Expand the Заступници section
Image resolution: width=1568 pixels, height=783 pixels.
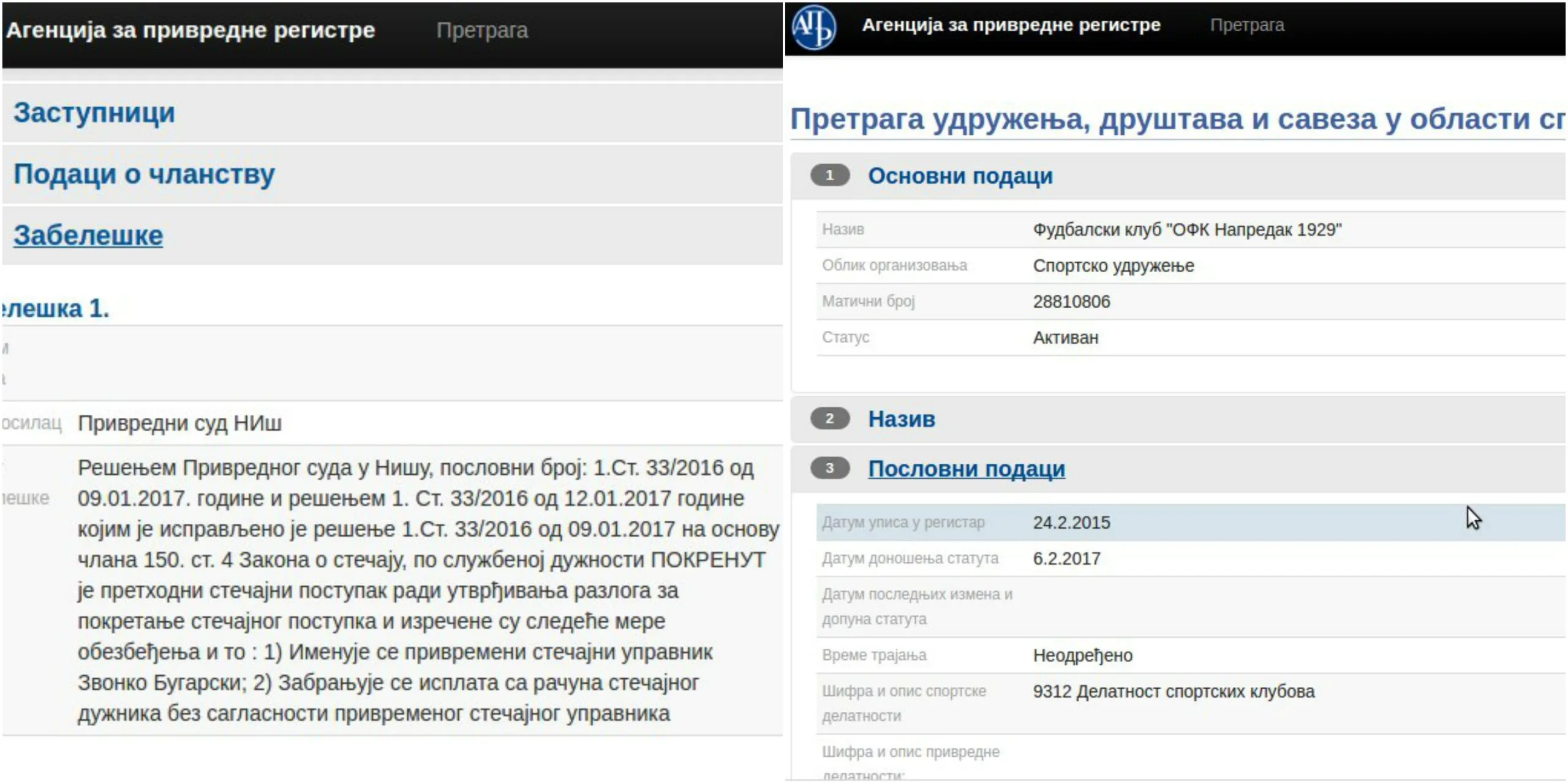pos(94,113)
